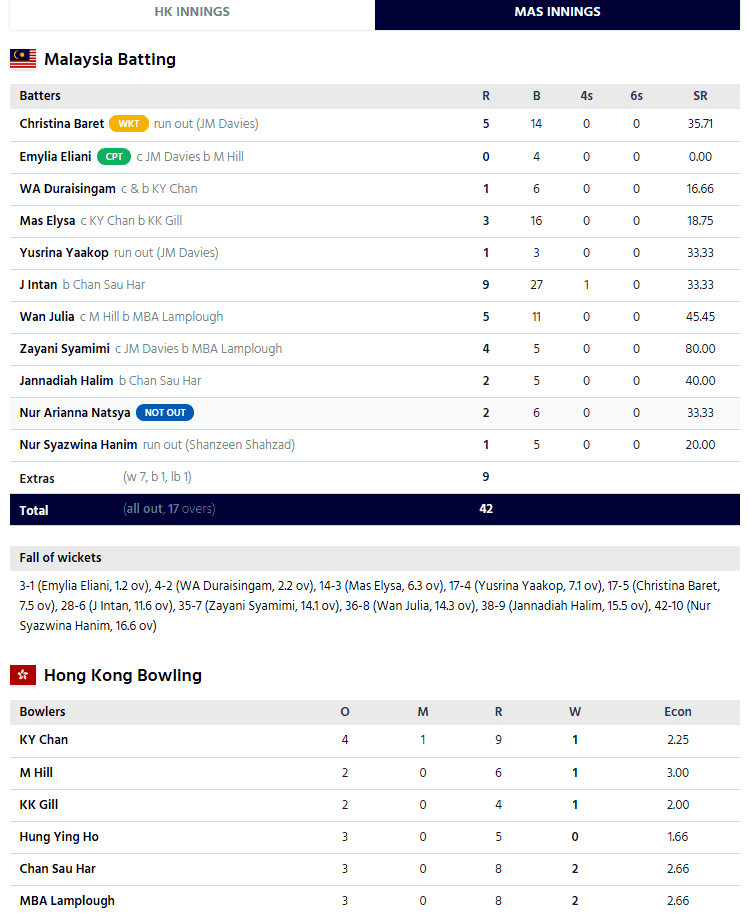
Task: Select batter J Intan
Action: (x=38, y=284)
